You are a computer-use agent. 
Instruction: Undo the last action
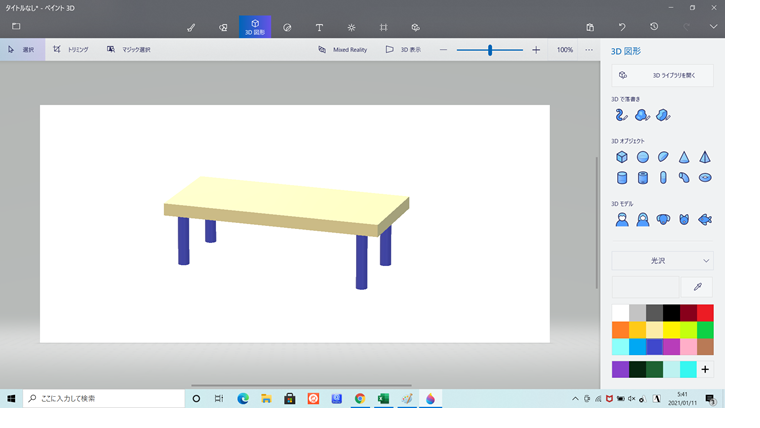click(622, 27)
